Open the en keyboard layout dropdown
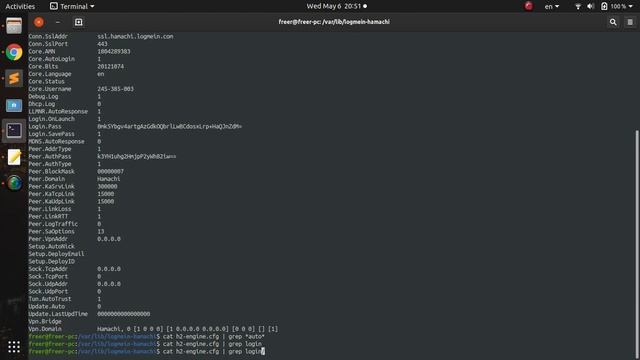This screenshot has width=640, height=360. pos(552,6)
